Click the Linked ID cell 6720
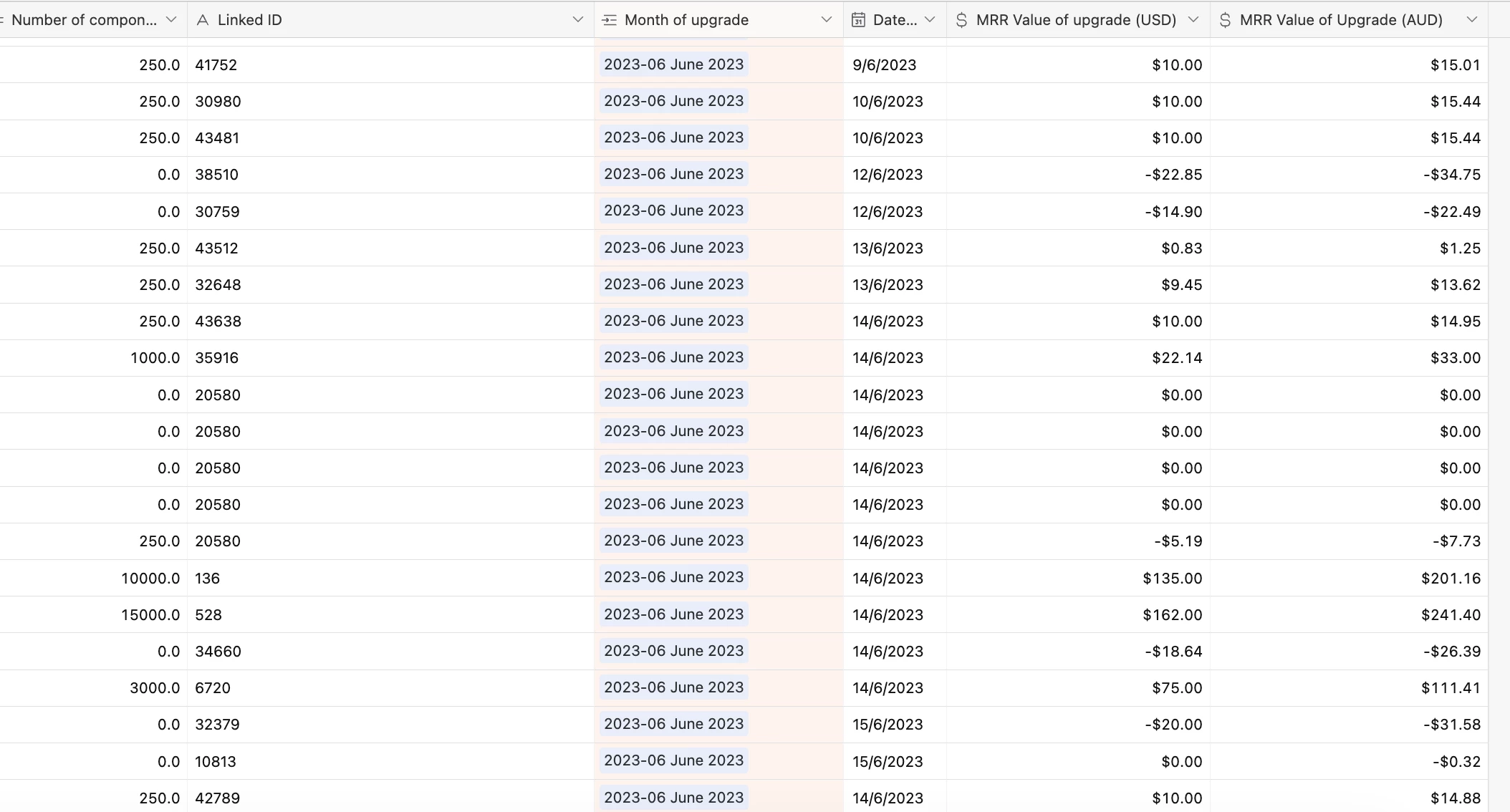This screenshot has height=812, width=1510. click(x=213, y=688)
